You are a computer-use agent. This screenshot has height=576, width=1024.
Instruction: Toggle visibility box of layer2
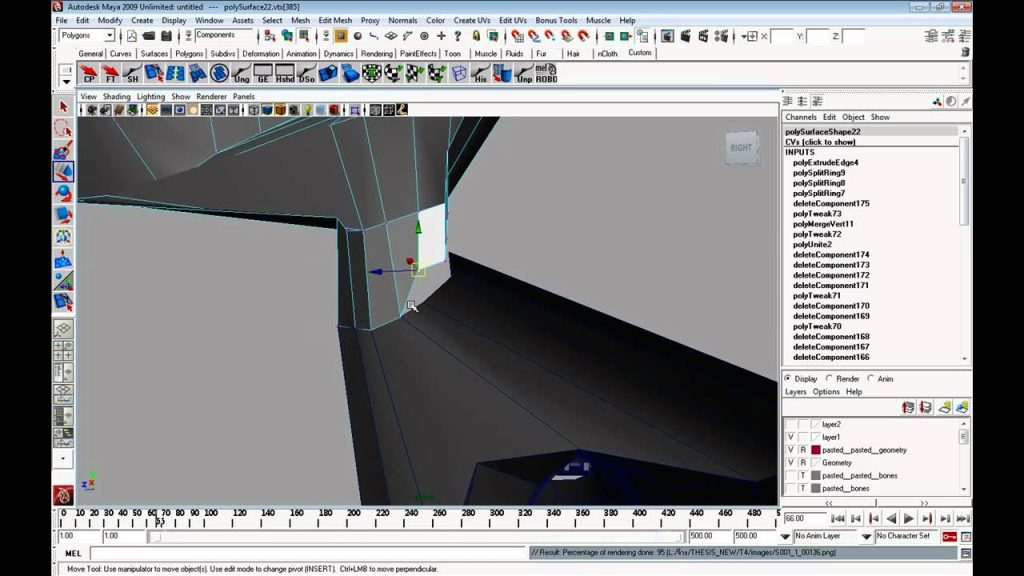click(790, 424)
